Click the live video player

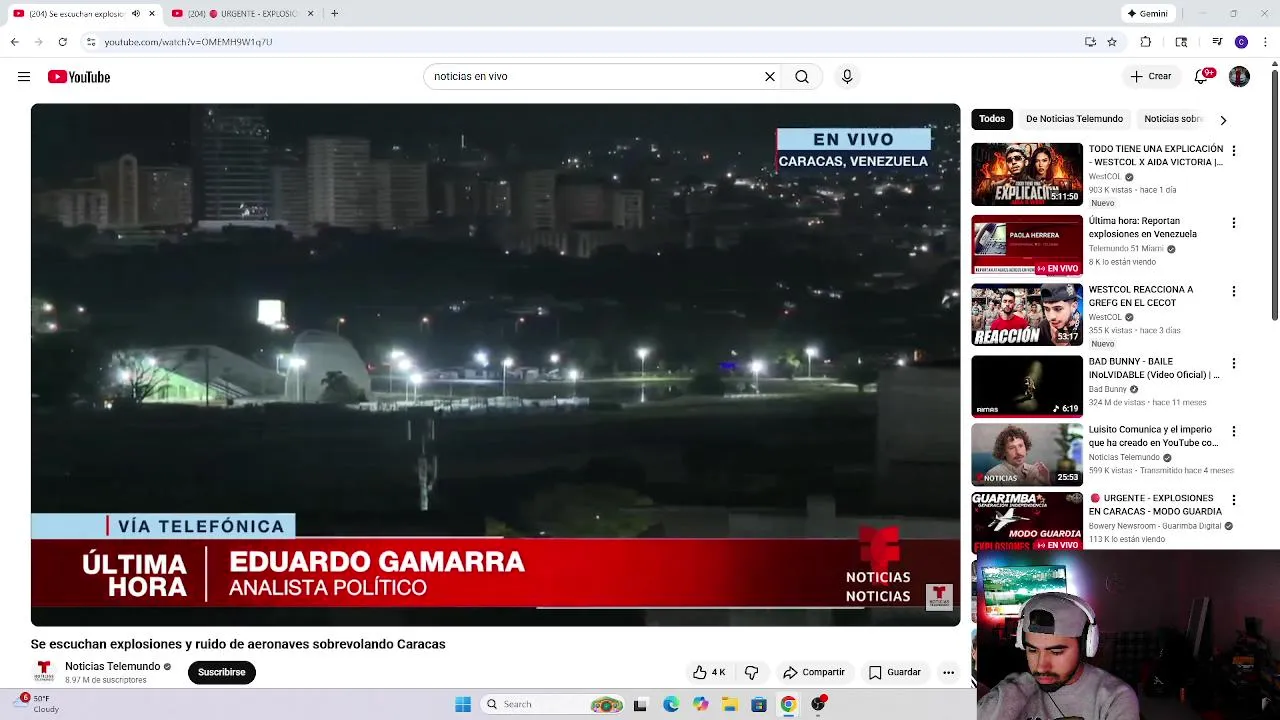coord(495,365)
